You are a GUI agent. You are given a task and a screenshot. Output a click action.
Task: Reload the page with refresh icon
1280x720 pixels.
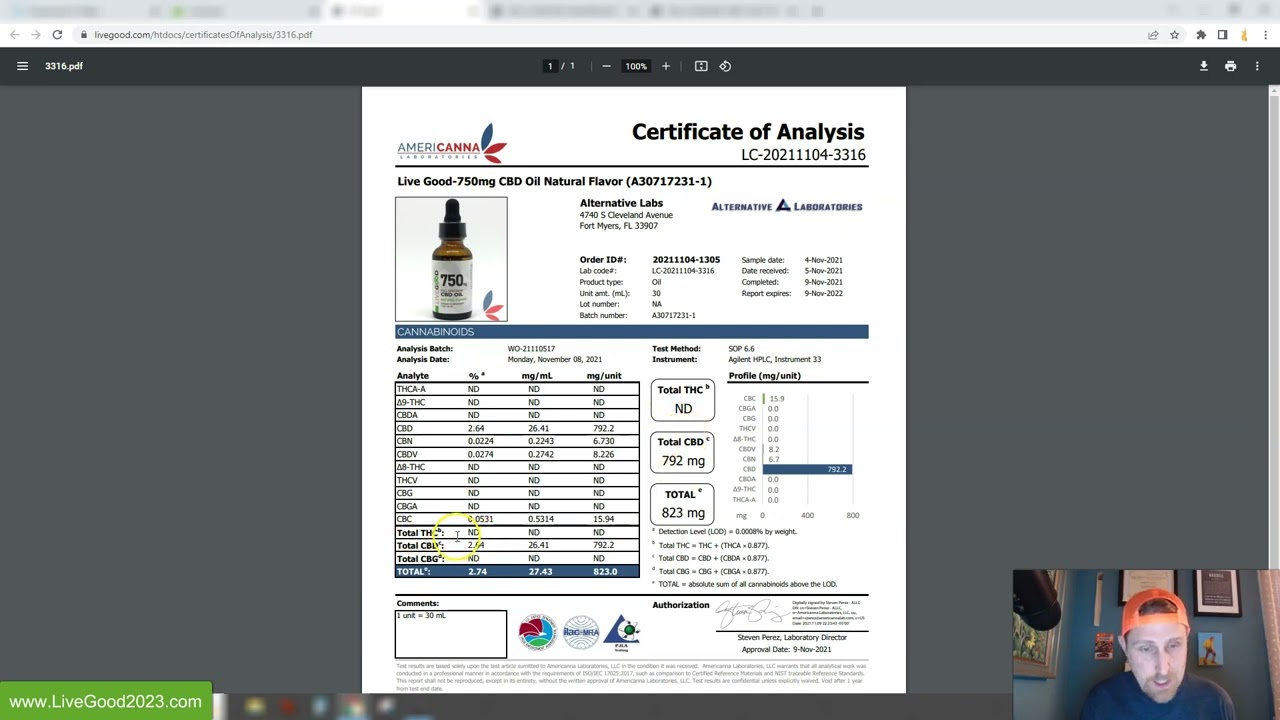[57, 35]
